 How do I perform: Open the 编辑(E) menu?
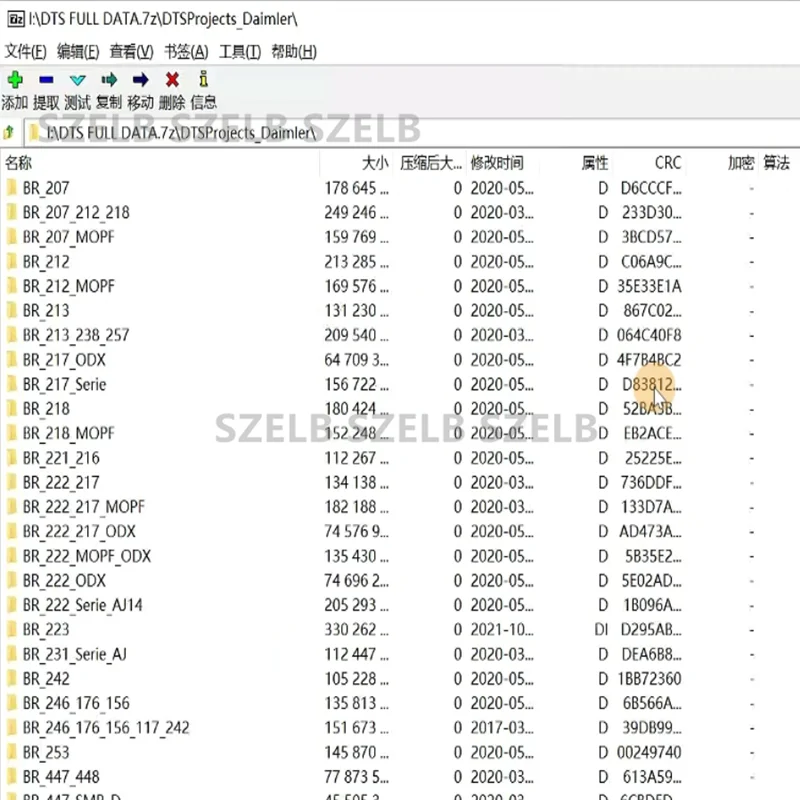[x=78, y=52]
